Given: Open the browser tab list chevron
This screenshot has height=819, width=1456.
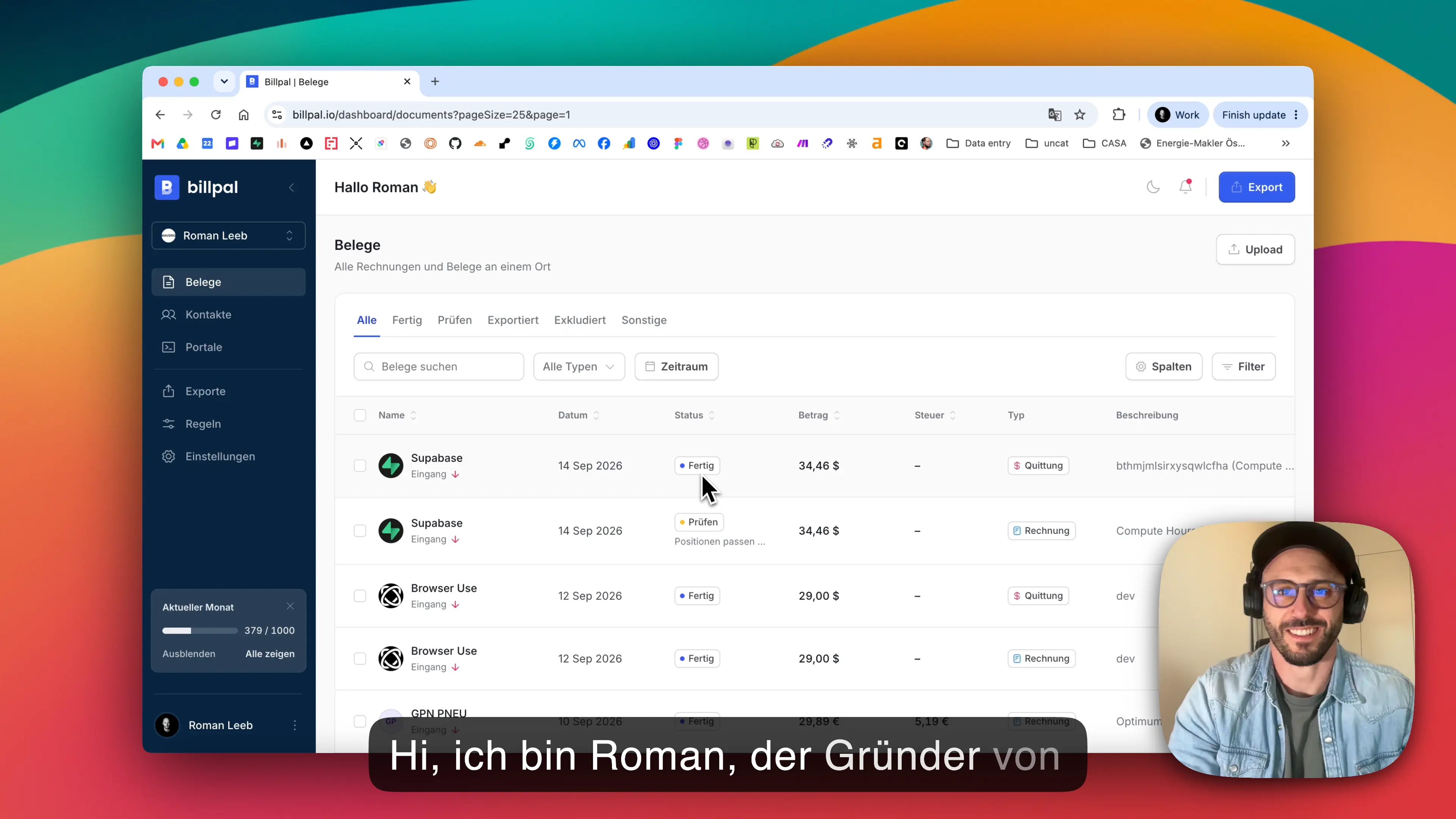Looking at the screenshot, I should click(x=224, y=82).
